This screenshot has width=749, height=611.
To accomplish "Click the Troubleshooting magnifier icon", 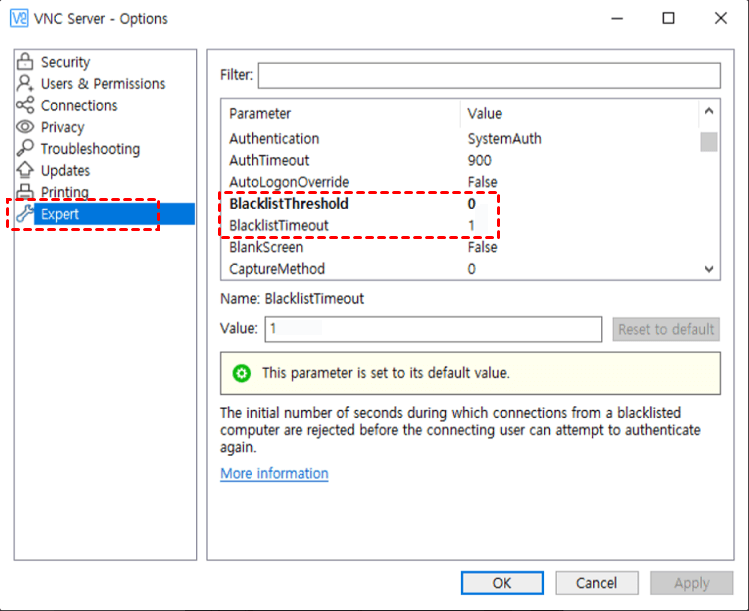I will [25, 148].
